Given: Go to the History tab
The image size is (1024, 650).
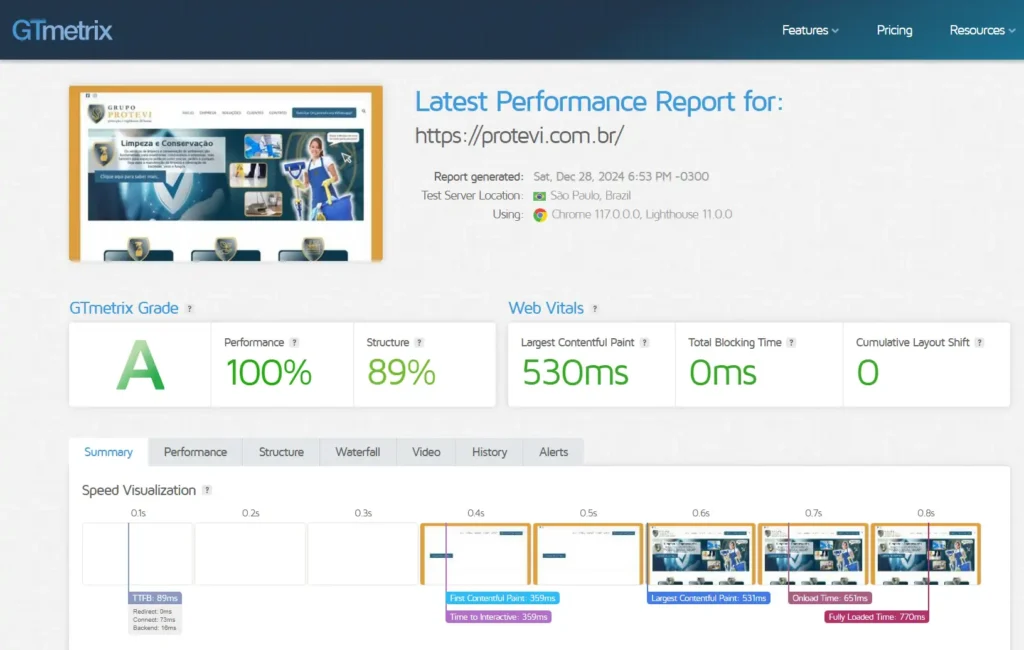Looking at the screenshot, I should coord(489,452).
